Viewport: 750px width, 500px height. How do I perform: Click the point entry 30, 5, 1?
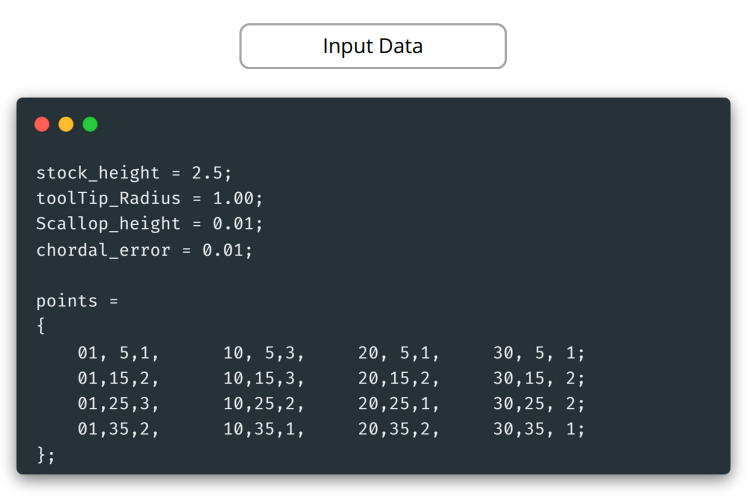538,353
